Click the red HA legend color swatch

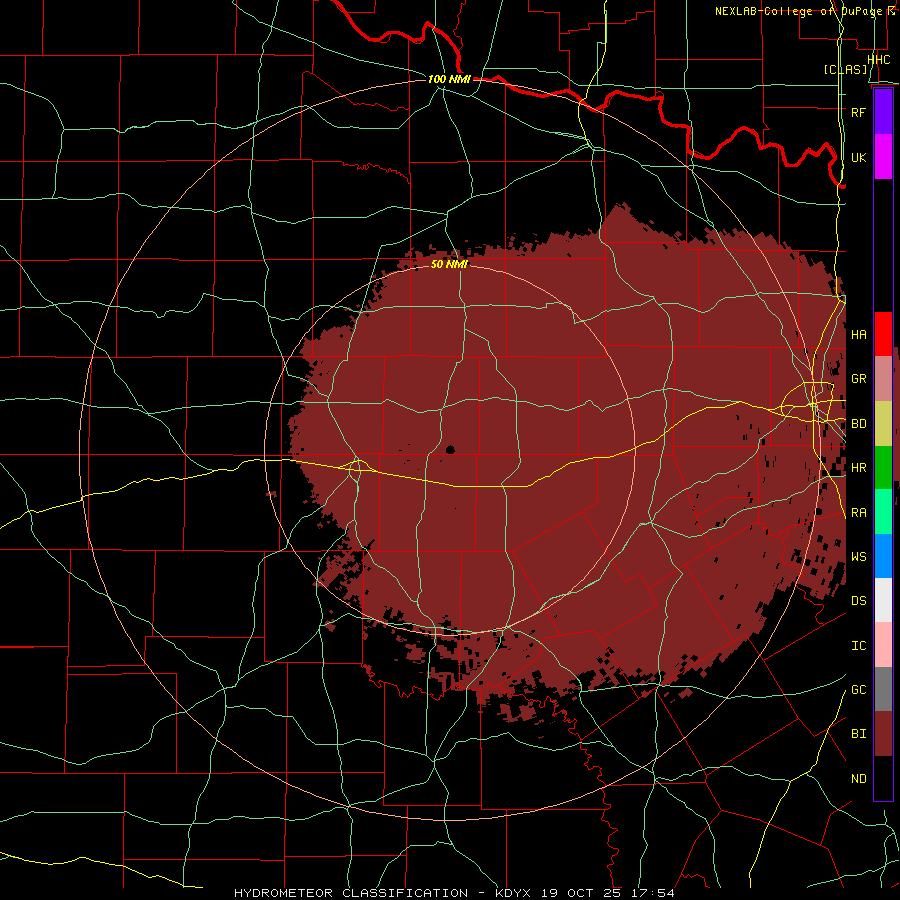click(x=883, y=334)
